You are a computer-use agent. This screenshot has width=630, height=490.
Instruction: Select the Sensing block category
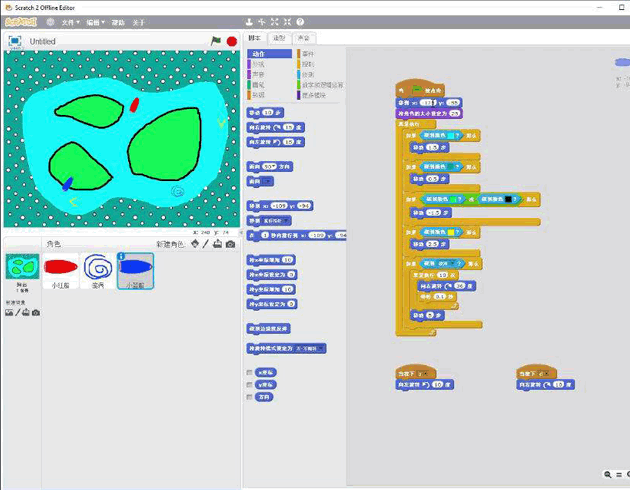308,74
